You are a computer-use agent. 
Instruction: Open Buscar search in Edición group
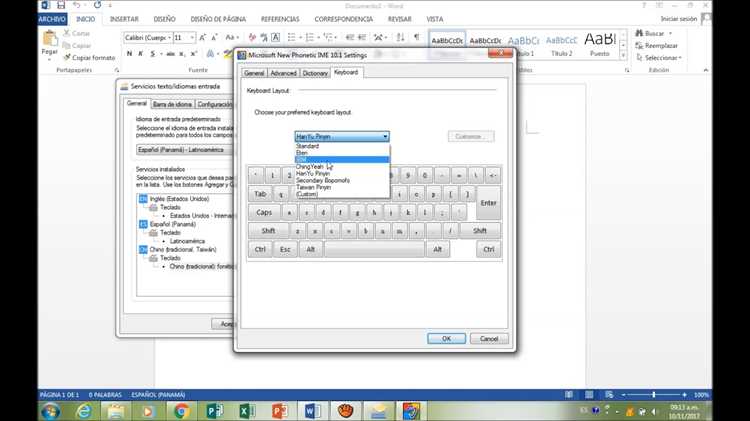[x=654, y=33]
